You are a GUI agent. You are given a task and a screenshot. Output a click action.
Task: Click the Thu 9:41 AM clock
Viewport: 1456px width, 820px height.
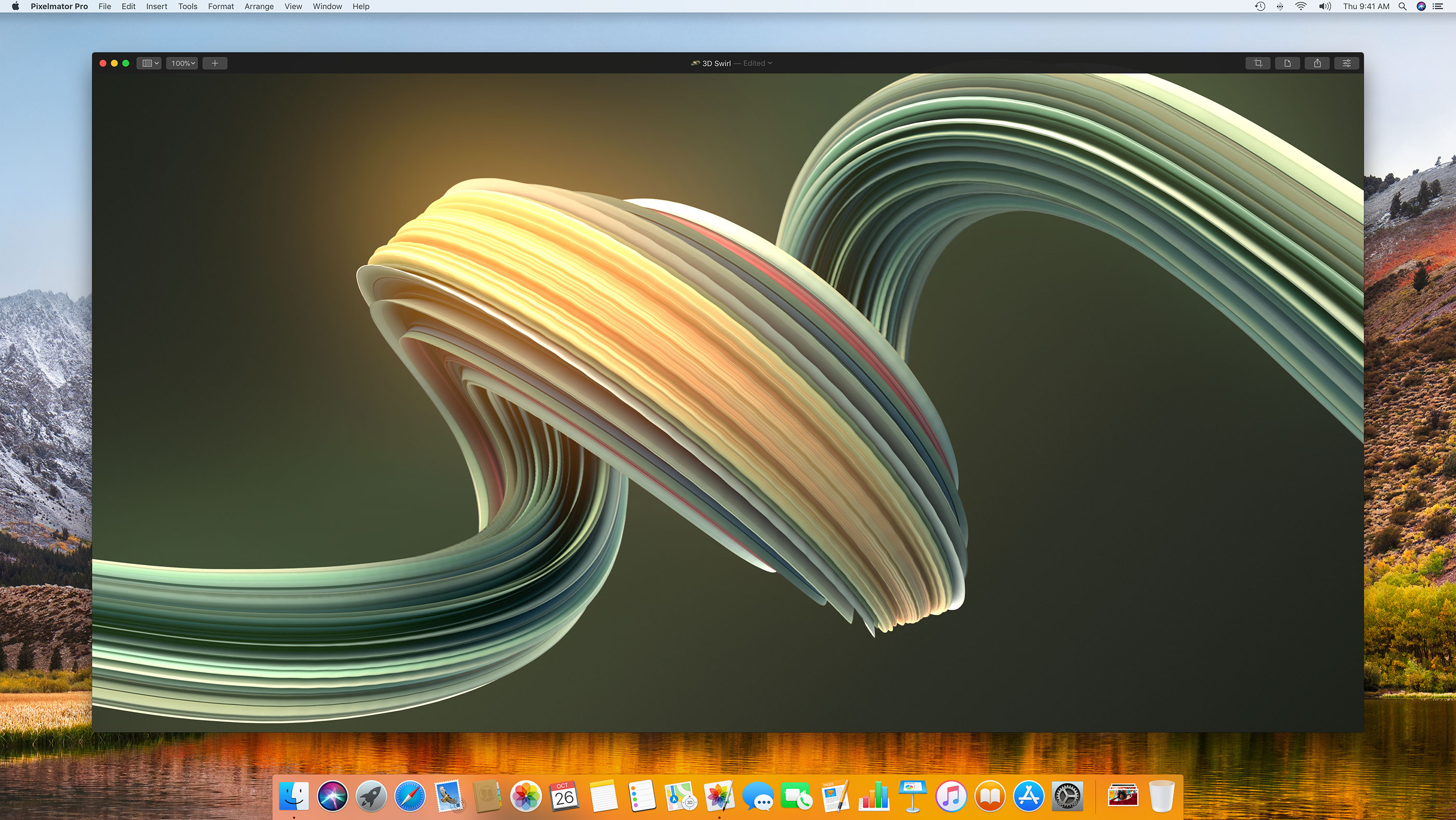(1366, 6)
